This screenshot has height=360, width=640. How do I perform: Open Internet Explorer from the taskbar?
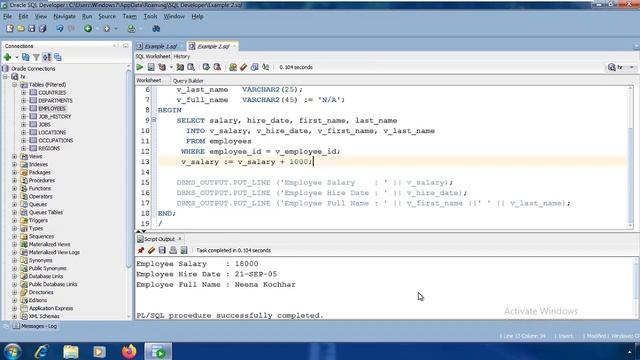click(42, 351)
